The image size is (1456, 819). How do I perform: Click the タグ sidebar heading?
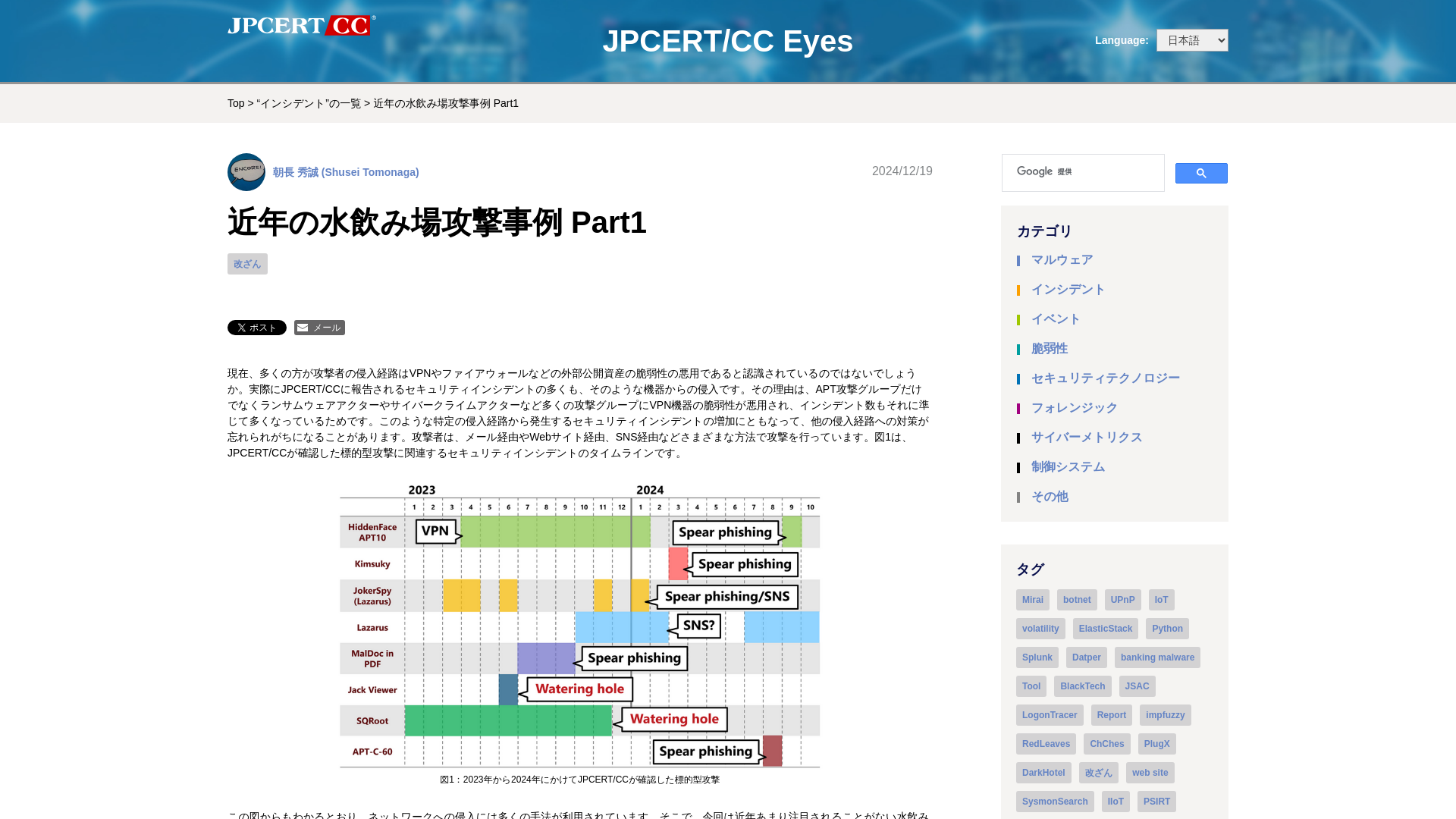pyautogui.click(x=1030, y=570)
